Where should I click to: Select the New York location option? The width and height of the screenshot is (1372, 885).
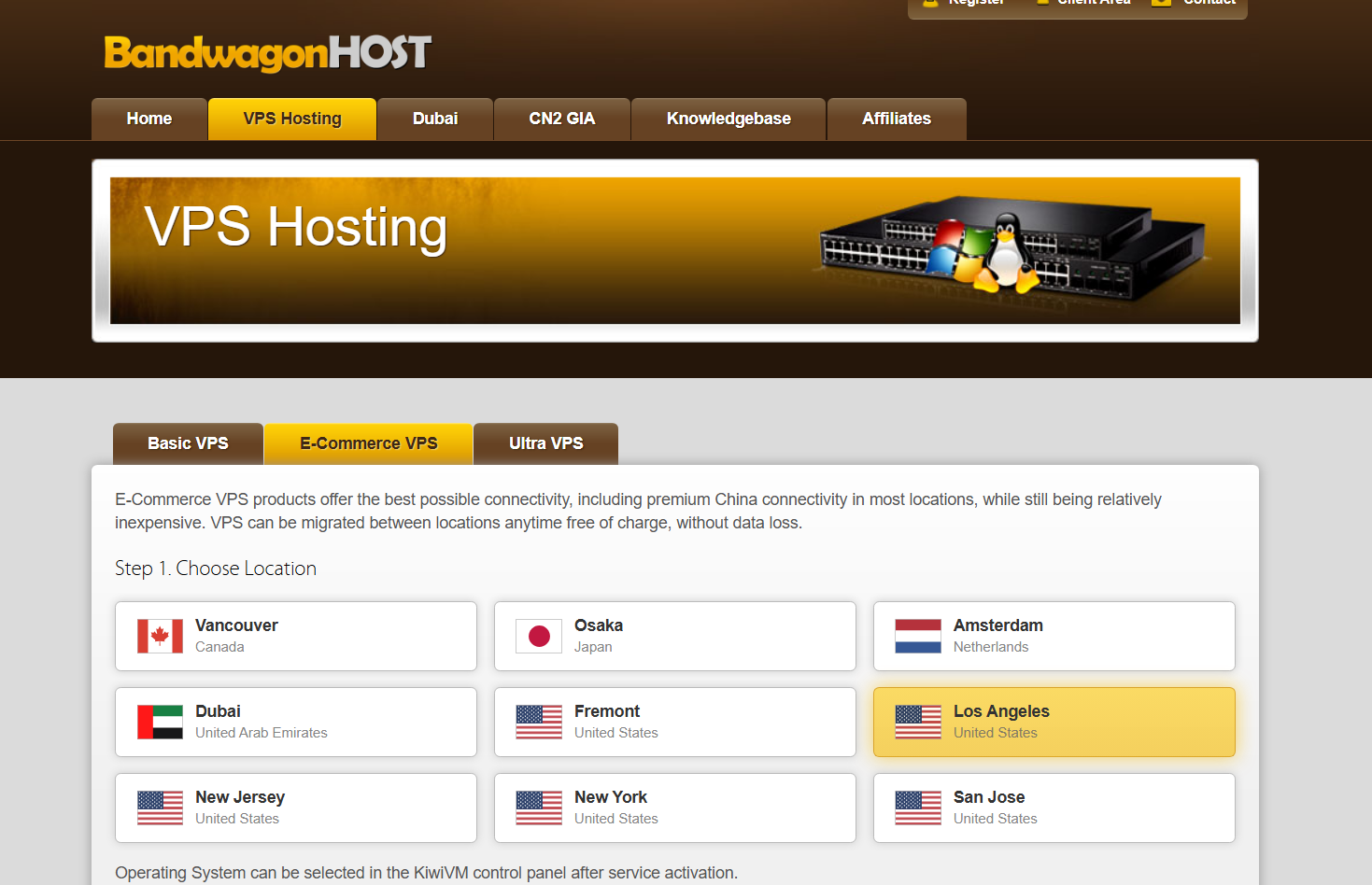click(674, 808)
